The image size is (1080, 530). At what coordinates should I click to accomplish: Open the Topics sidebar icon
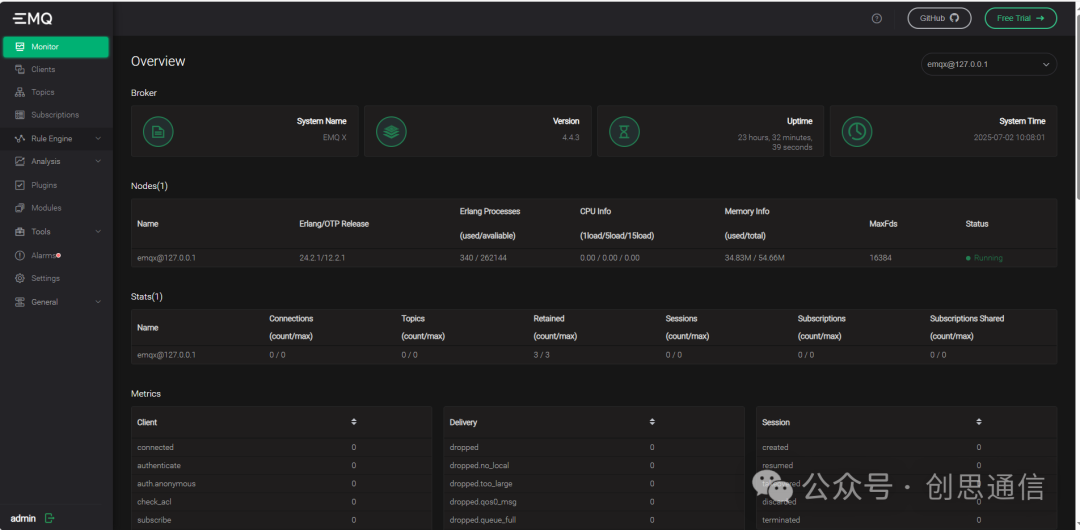tap(20, 92)
